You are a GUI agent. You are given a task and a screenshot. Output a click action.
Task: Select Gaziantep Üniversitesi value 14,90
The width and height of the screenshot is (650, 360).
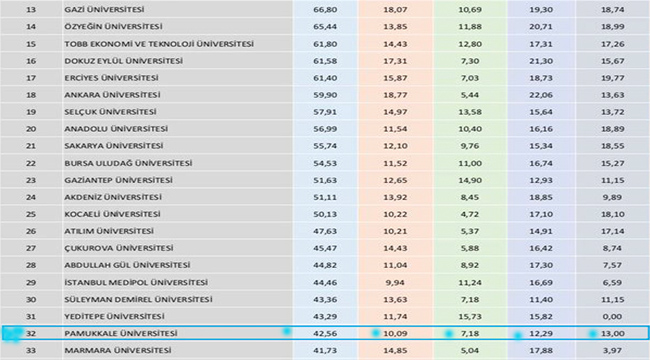(470, 180)
